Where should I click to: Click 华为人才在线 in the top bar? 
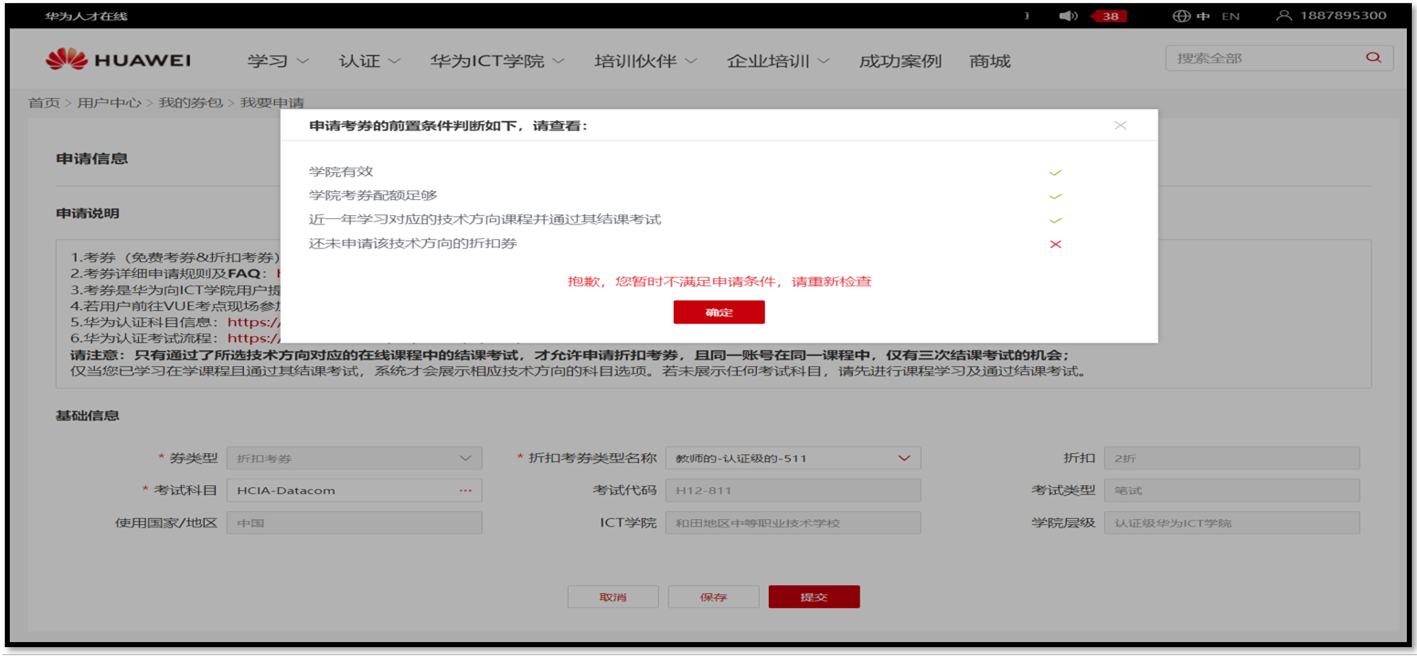(x=86, y=16)
